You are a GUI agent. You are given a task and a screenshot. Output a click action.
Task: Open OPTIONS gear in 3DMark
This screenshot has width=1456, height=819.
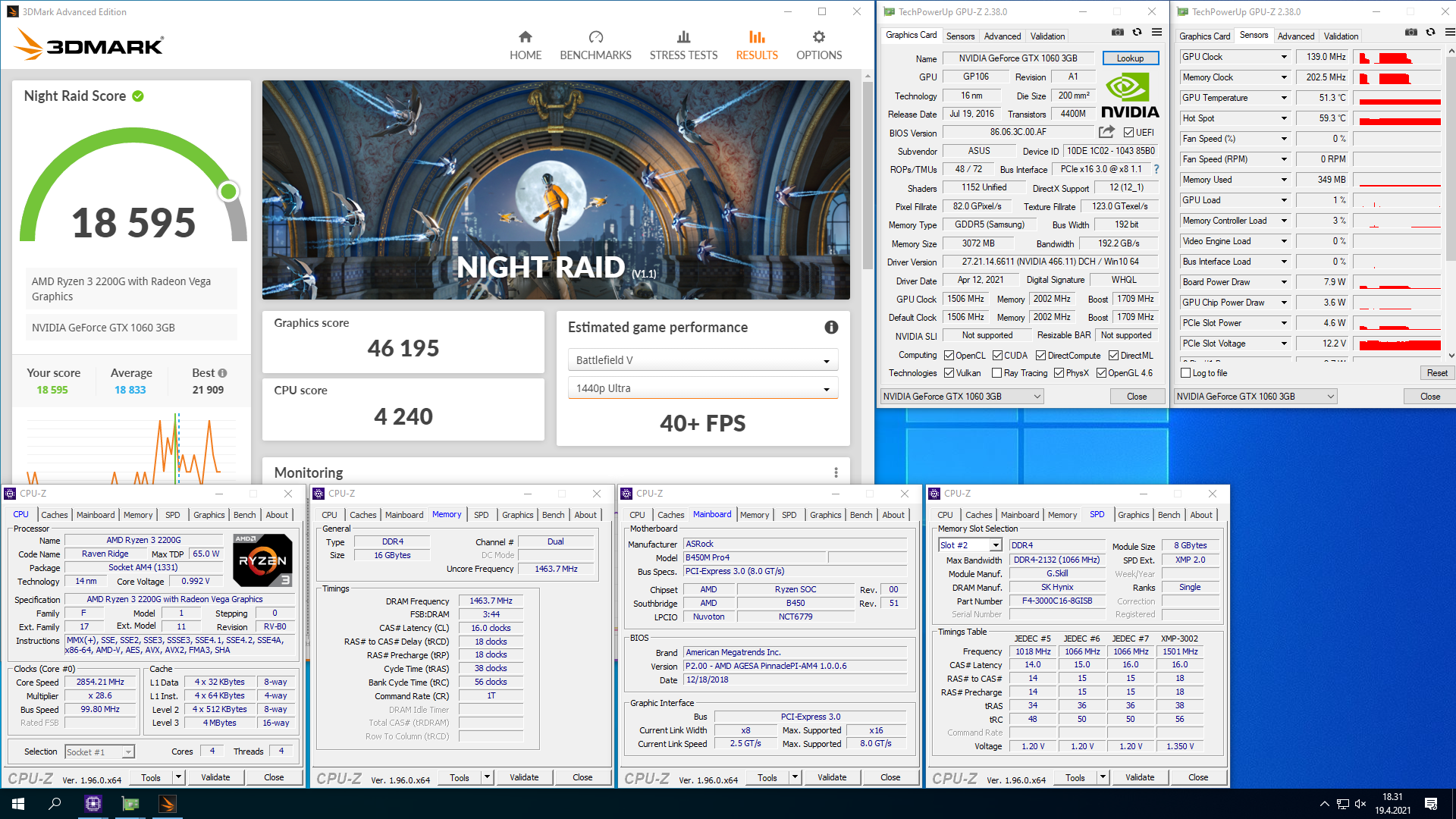point(819,37)
